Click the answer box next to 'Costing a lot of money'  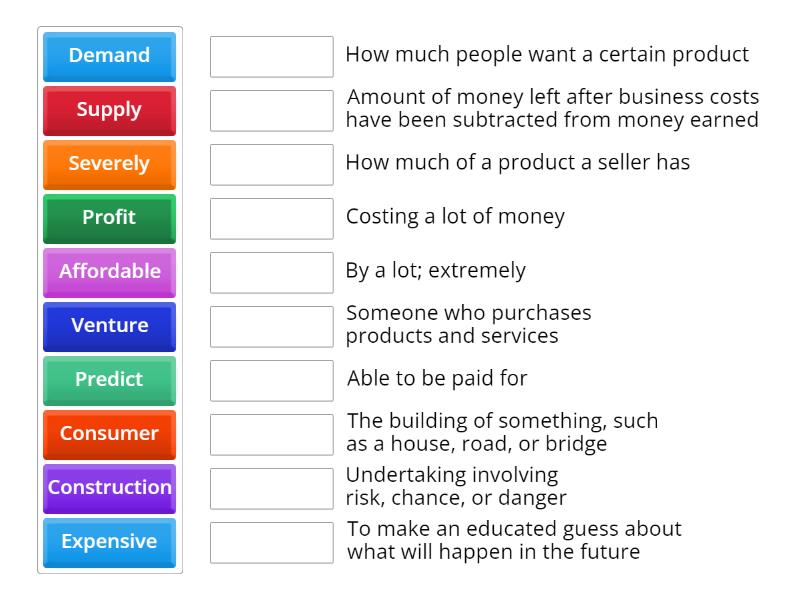point(271,216)
